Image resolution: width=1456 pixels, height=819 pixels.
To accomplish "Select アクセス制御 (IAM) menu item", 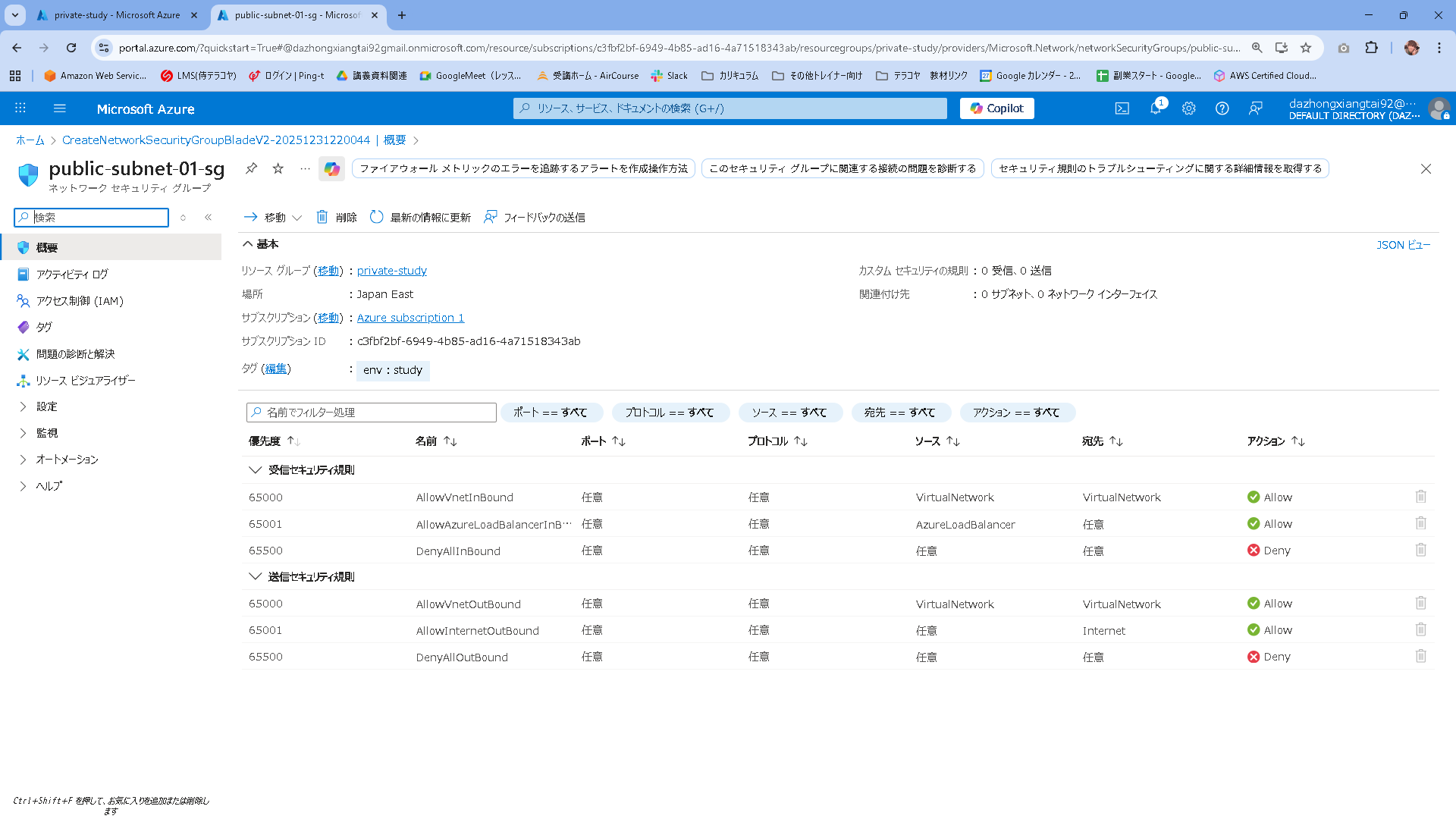I will 80,301.
